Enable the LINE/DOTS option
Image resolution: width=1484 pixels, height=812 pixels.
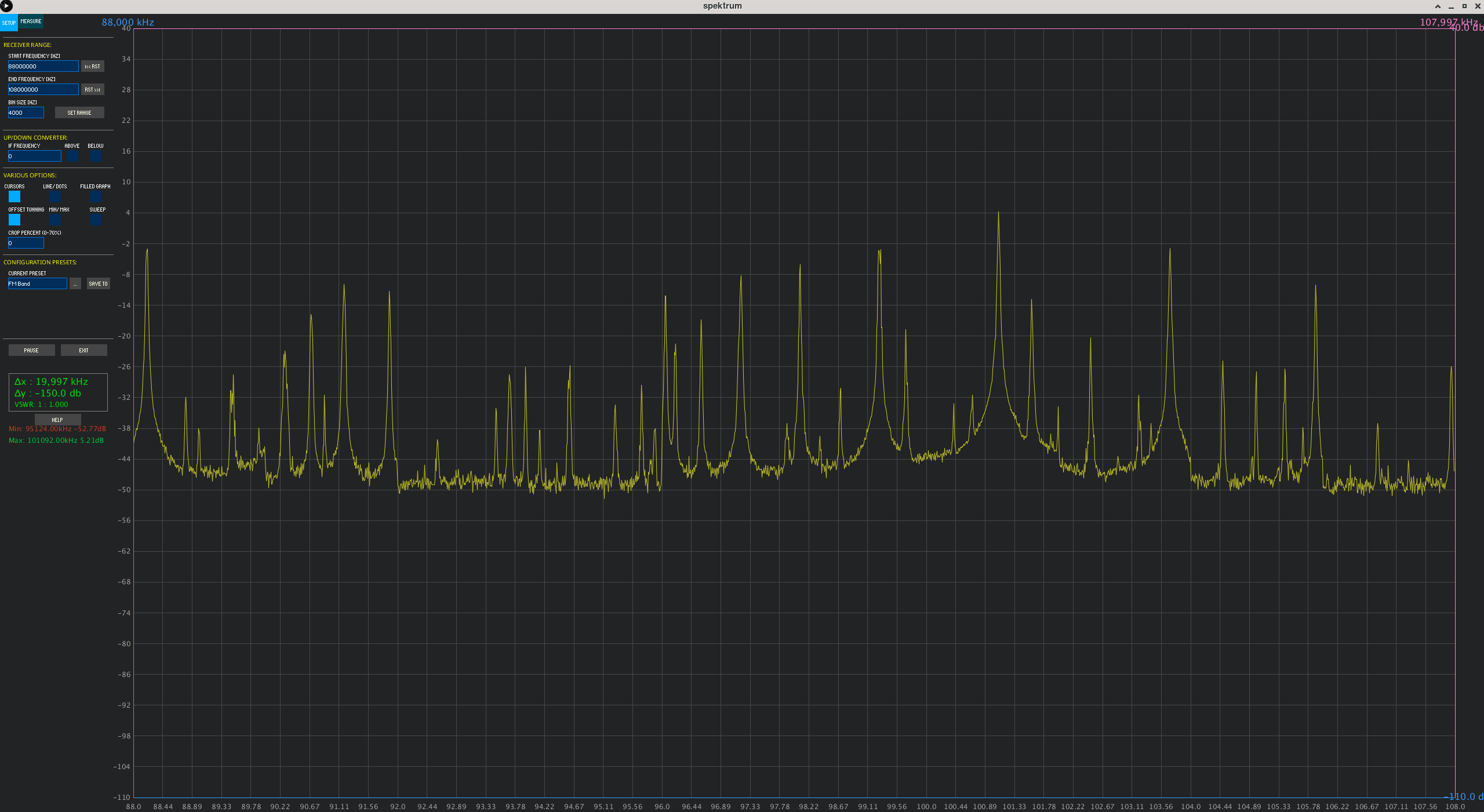[x=55, y=197]
